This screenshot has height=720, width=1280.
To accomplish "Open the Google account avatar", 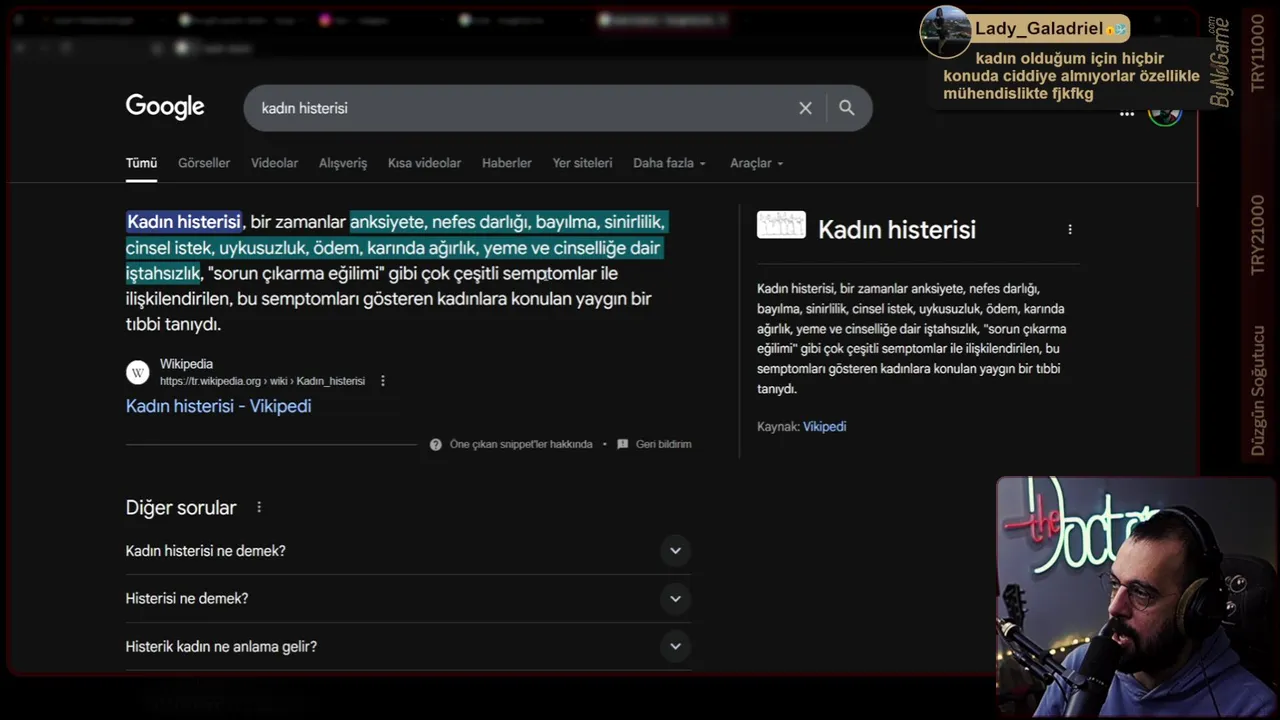I will 1165,113.
